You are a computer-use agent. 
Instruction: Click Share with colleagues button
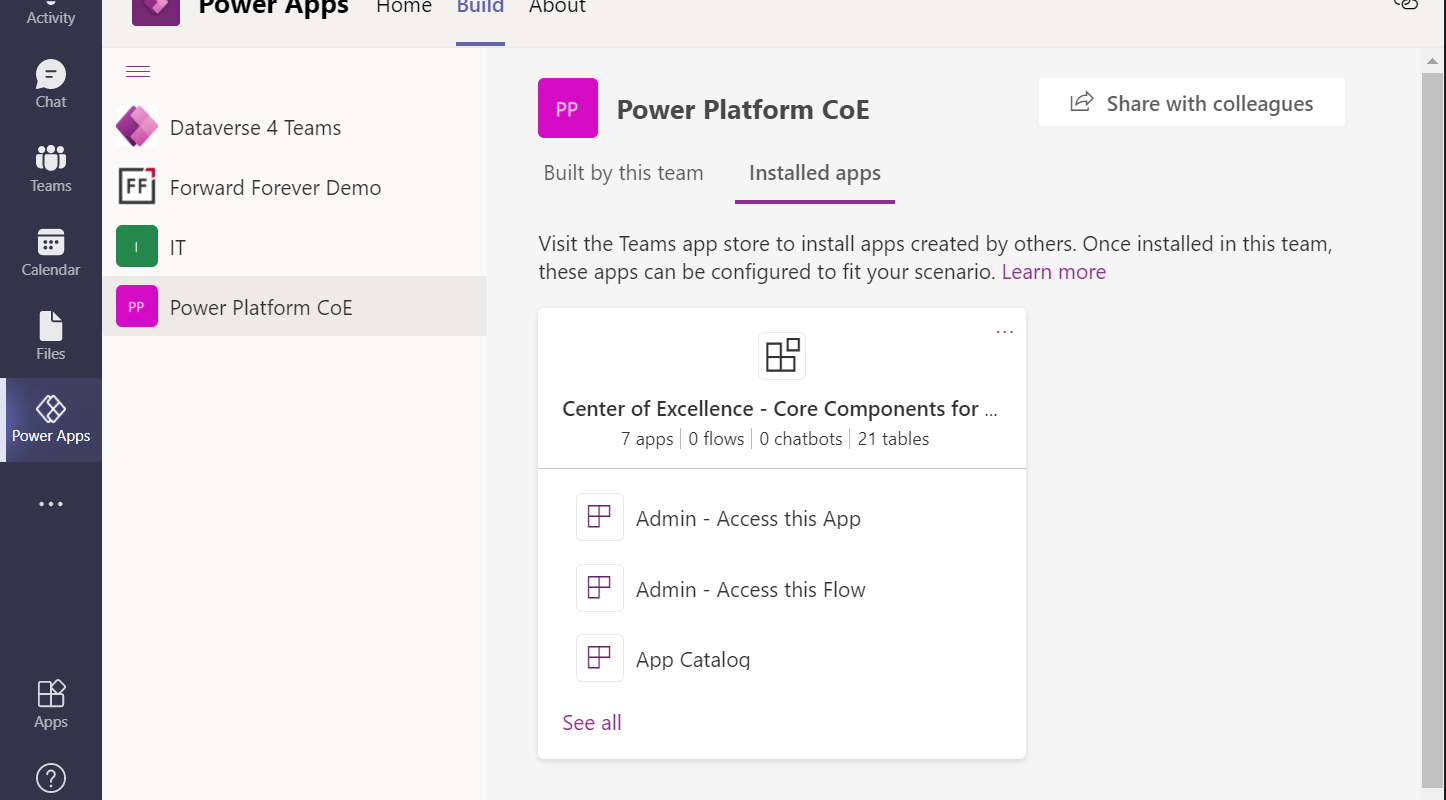pos(1192,103)
